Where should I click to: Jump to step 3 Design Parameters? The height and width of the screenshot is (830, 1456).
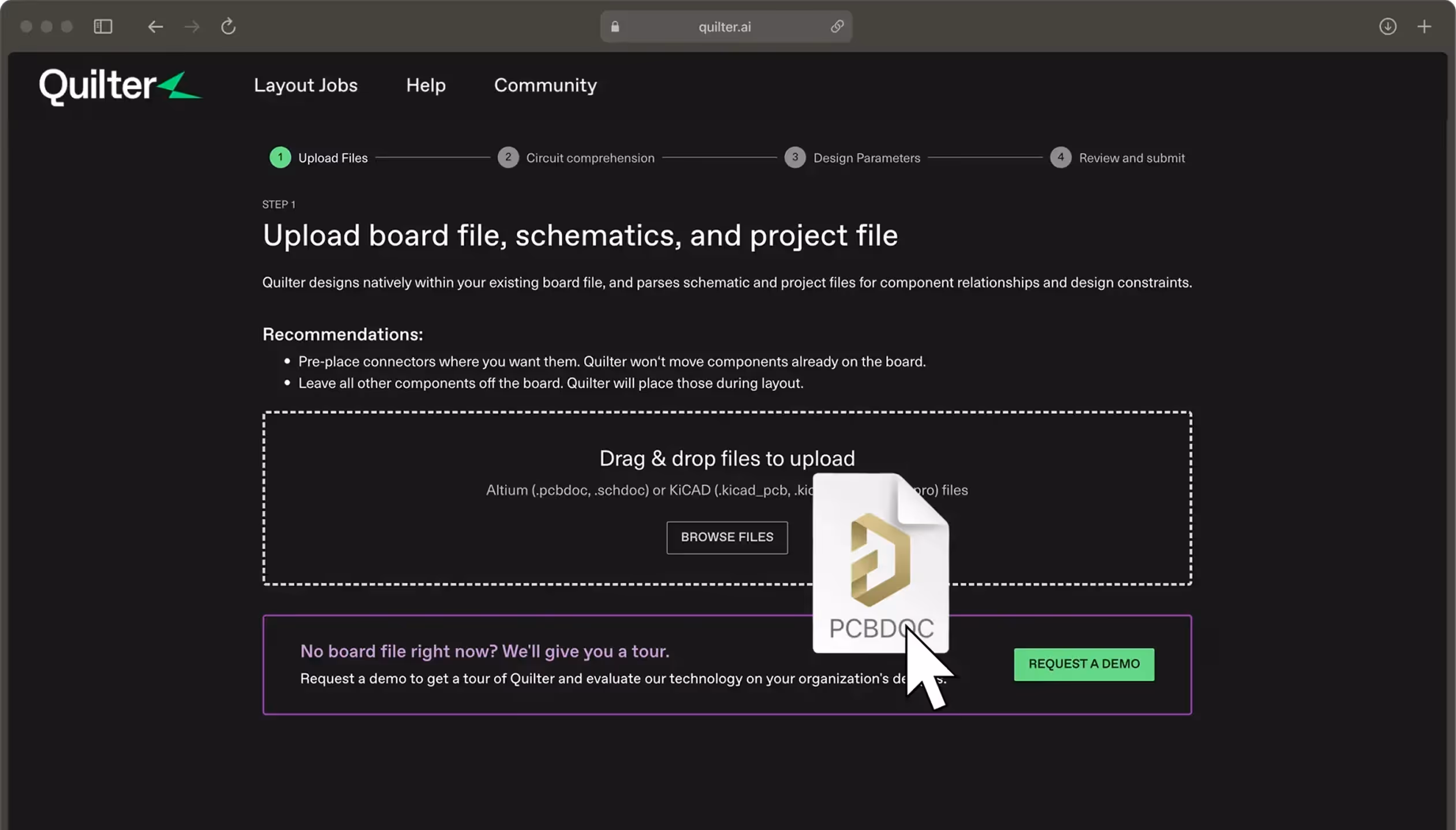[852, 158]
